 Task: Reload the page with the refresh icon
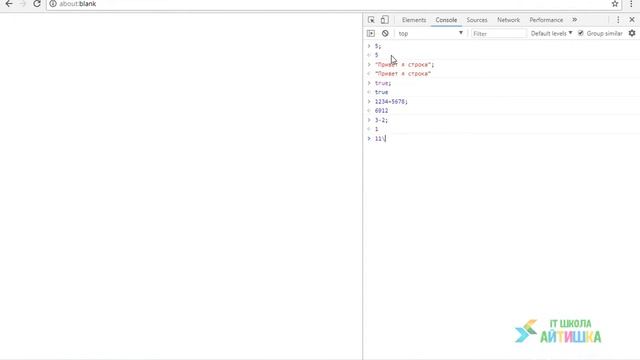click(37, 4)
